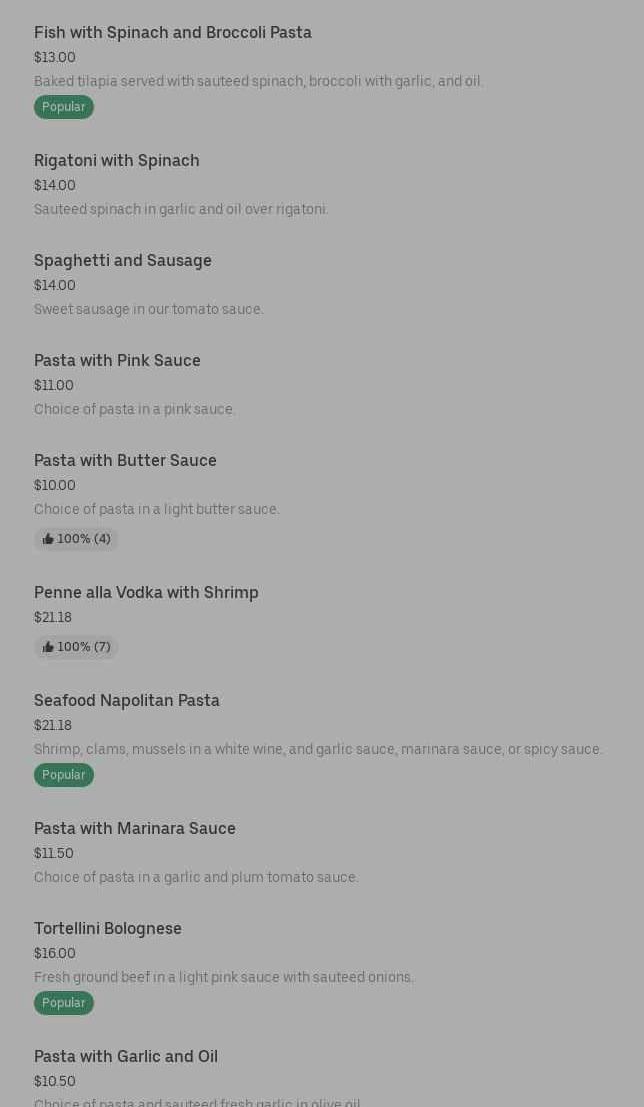
Task: Select Rigatoni with Spinach item
Action: [117, 161]
